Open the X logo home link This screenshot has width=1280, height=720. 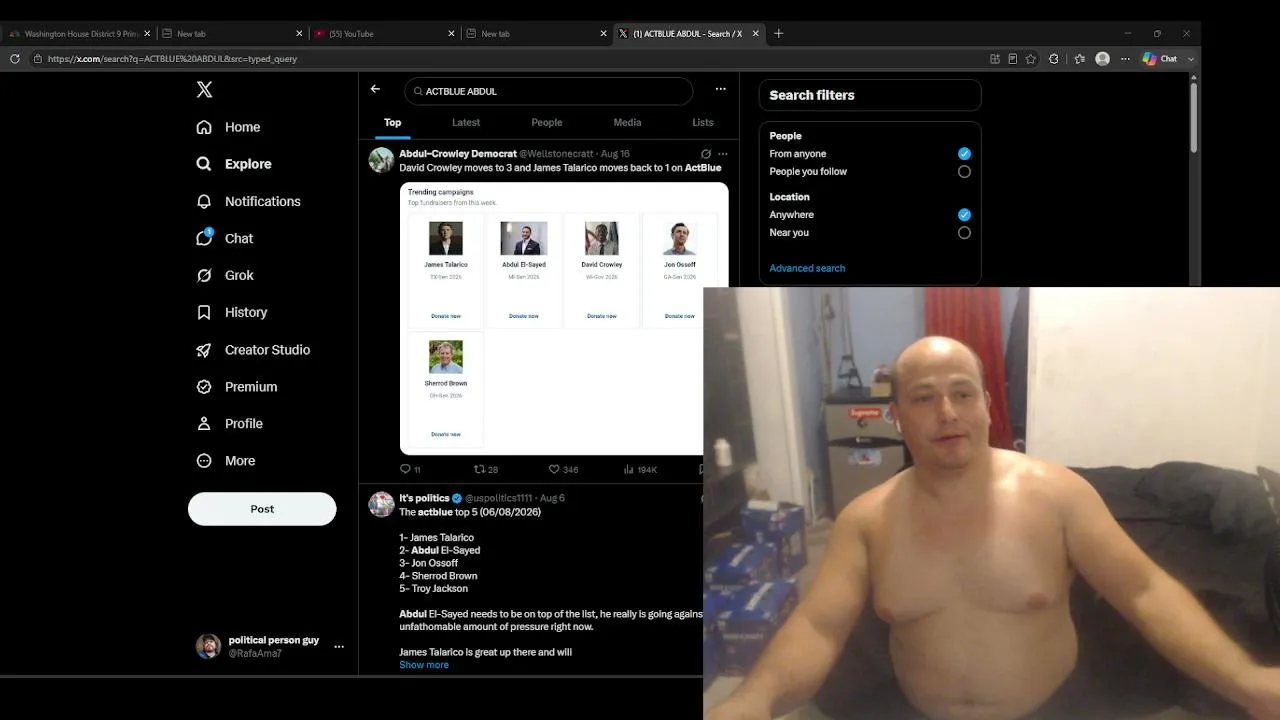point(204,90)
